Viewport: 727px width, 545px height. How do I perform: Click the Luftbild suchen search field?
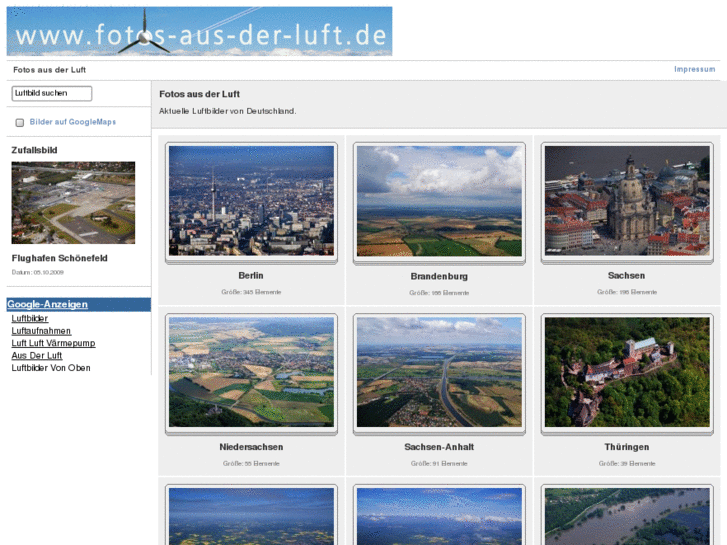[52, 93]
